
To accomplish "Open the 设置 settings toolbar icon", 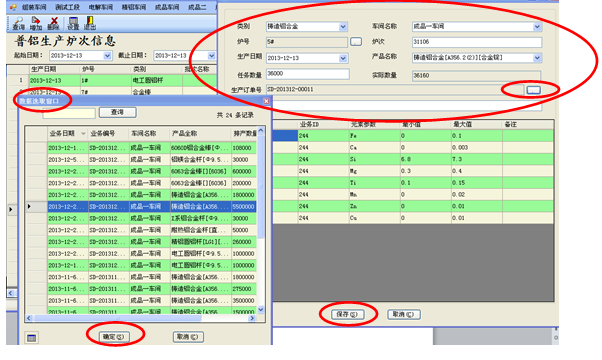I will 73,23.
